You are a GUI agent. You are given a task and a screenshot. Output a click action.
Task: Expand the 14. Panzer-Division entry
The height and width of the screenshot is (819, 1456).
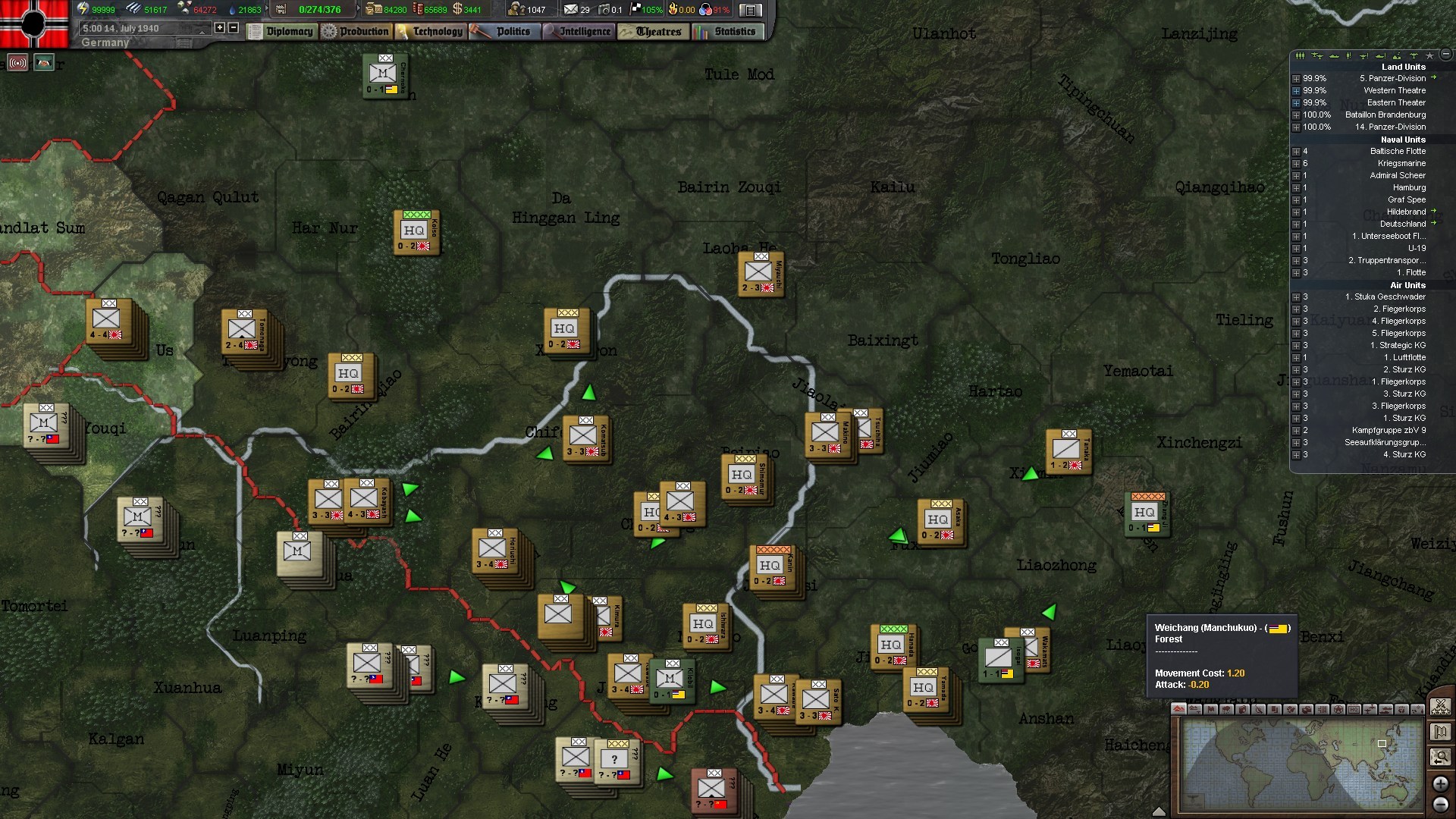(x=1297, y=127)
